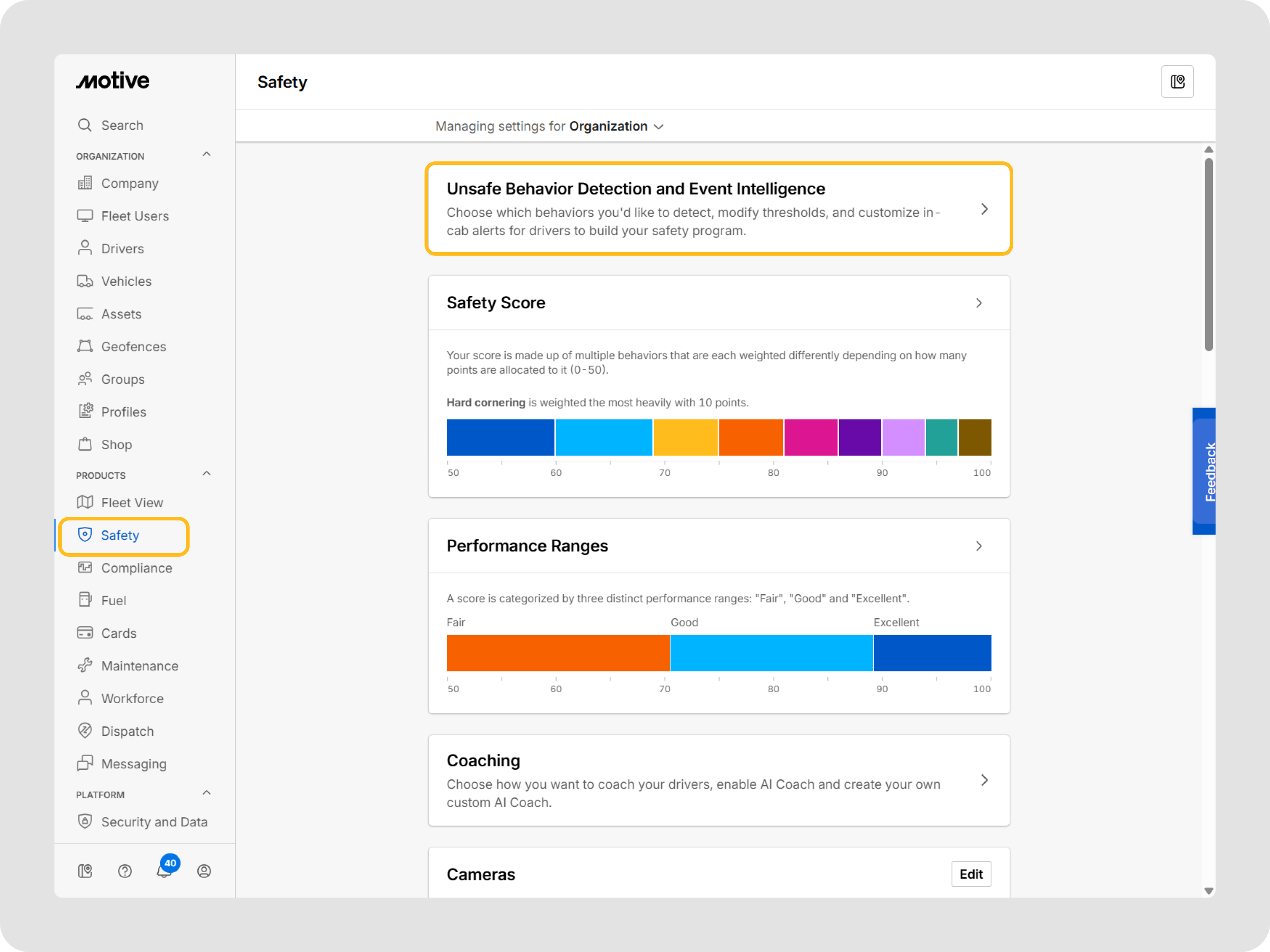Click the scroll down arrow of scrollbar
This screenshot has width=1270, height=952.
[1209, 891]
